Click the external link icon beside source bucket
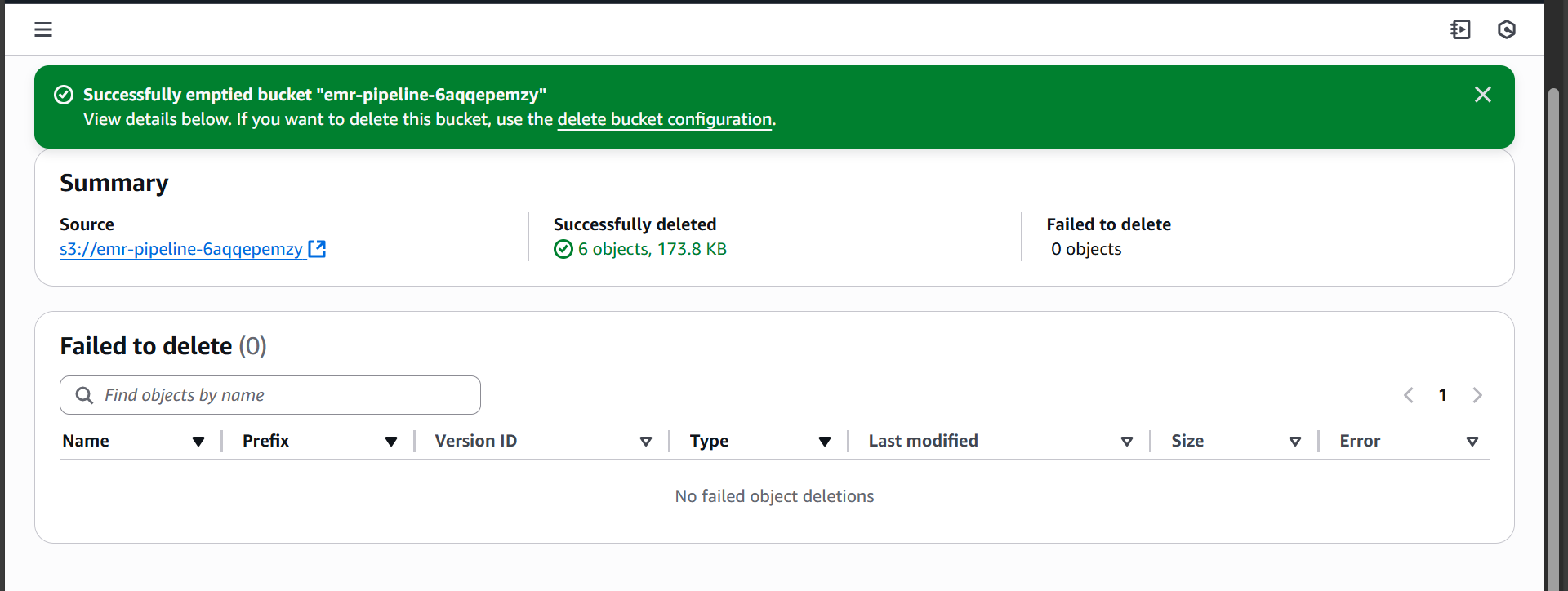 tap(317, 249)
